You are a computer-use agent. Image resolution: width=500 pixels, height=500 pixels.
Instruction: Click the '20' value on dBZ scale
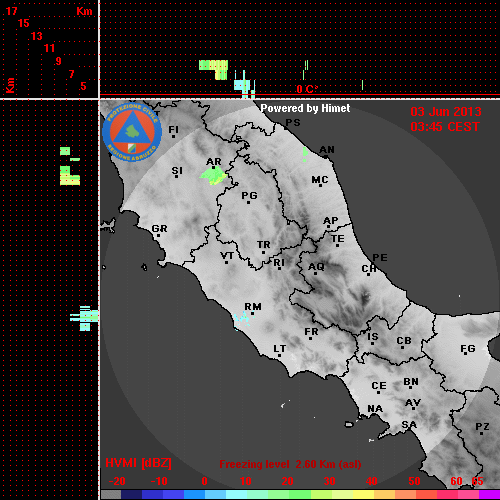click(x=287, y=481)
